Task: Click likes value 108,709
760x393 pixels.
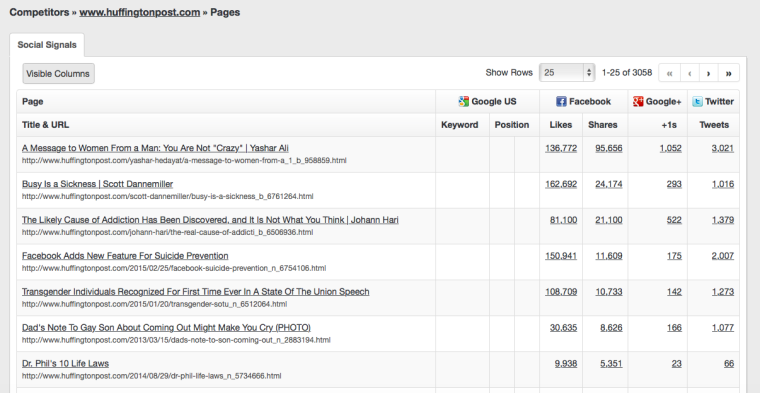Action: [561, 291]
